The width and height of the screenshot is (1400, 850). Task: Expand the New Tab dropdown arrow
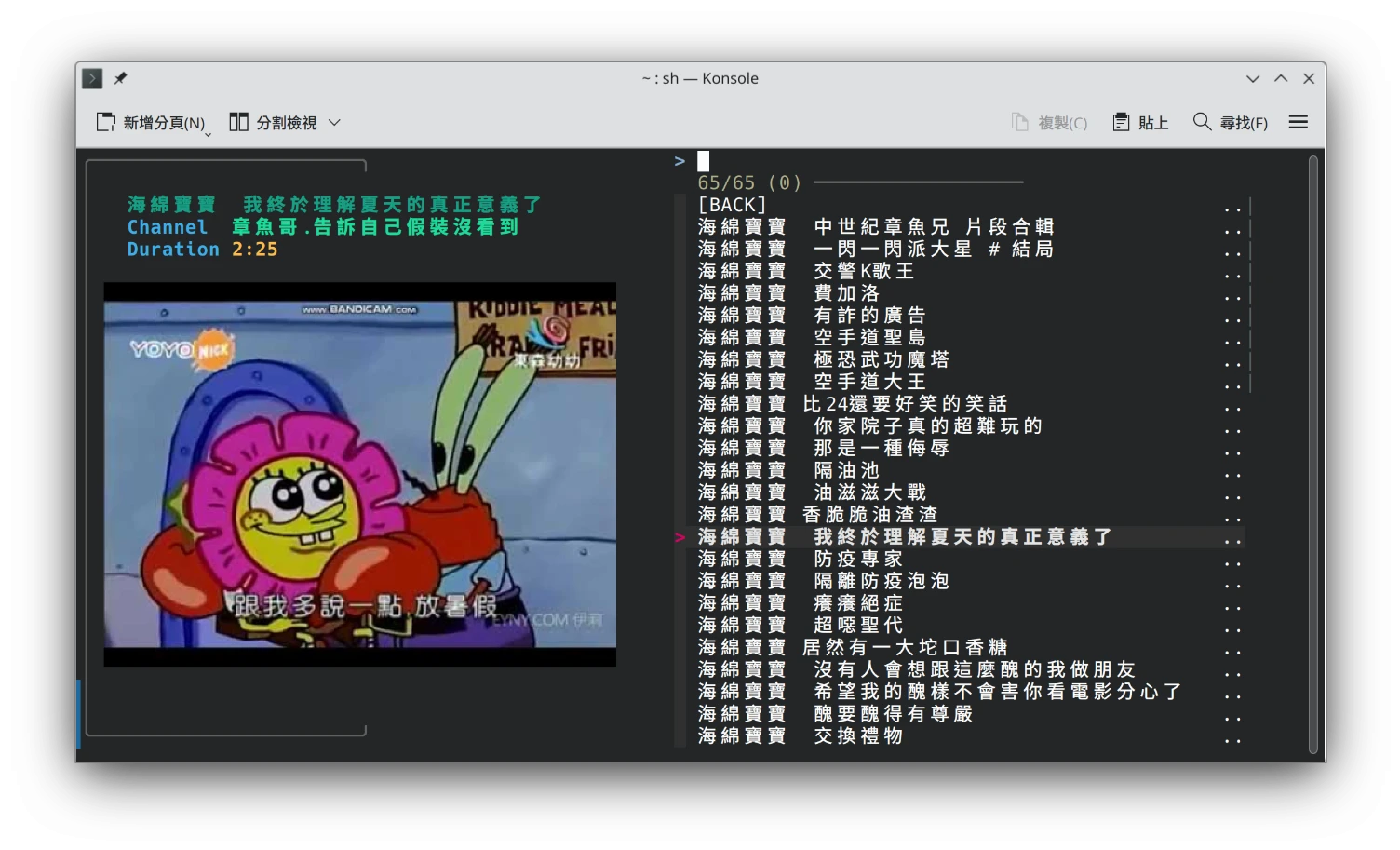(x=208, y=134)
